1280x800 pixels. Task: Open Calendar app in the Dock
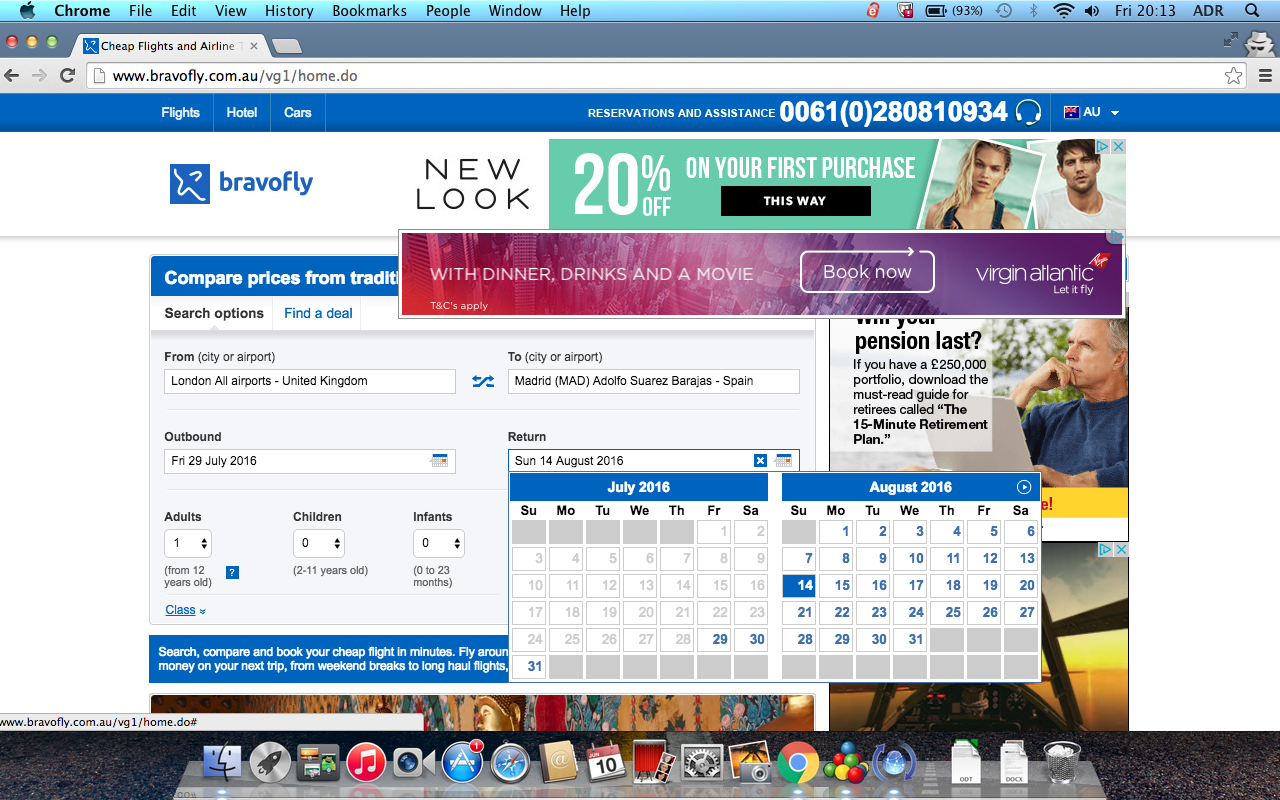(606, 764)
